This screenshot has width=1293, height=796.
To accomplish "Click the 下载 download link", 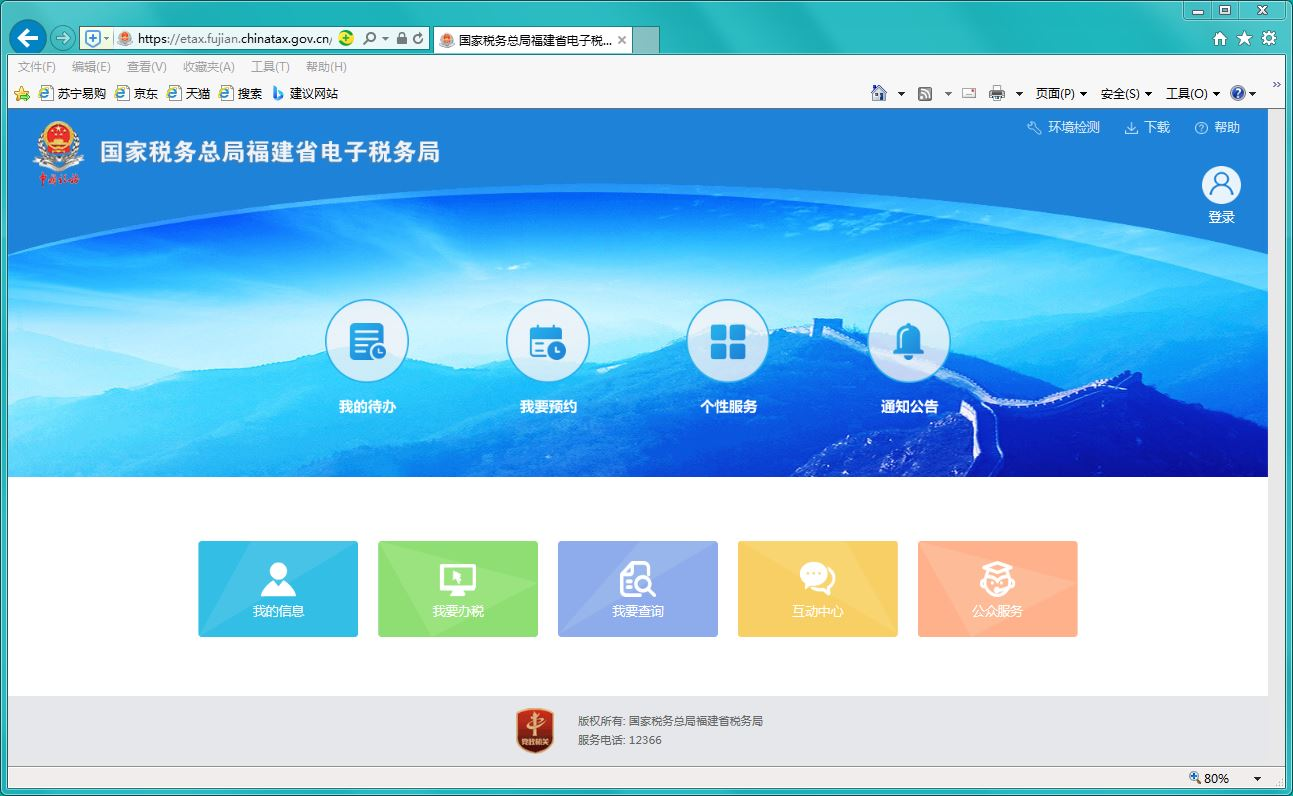I will pyautogui.click(x=1147, y=128).
